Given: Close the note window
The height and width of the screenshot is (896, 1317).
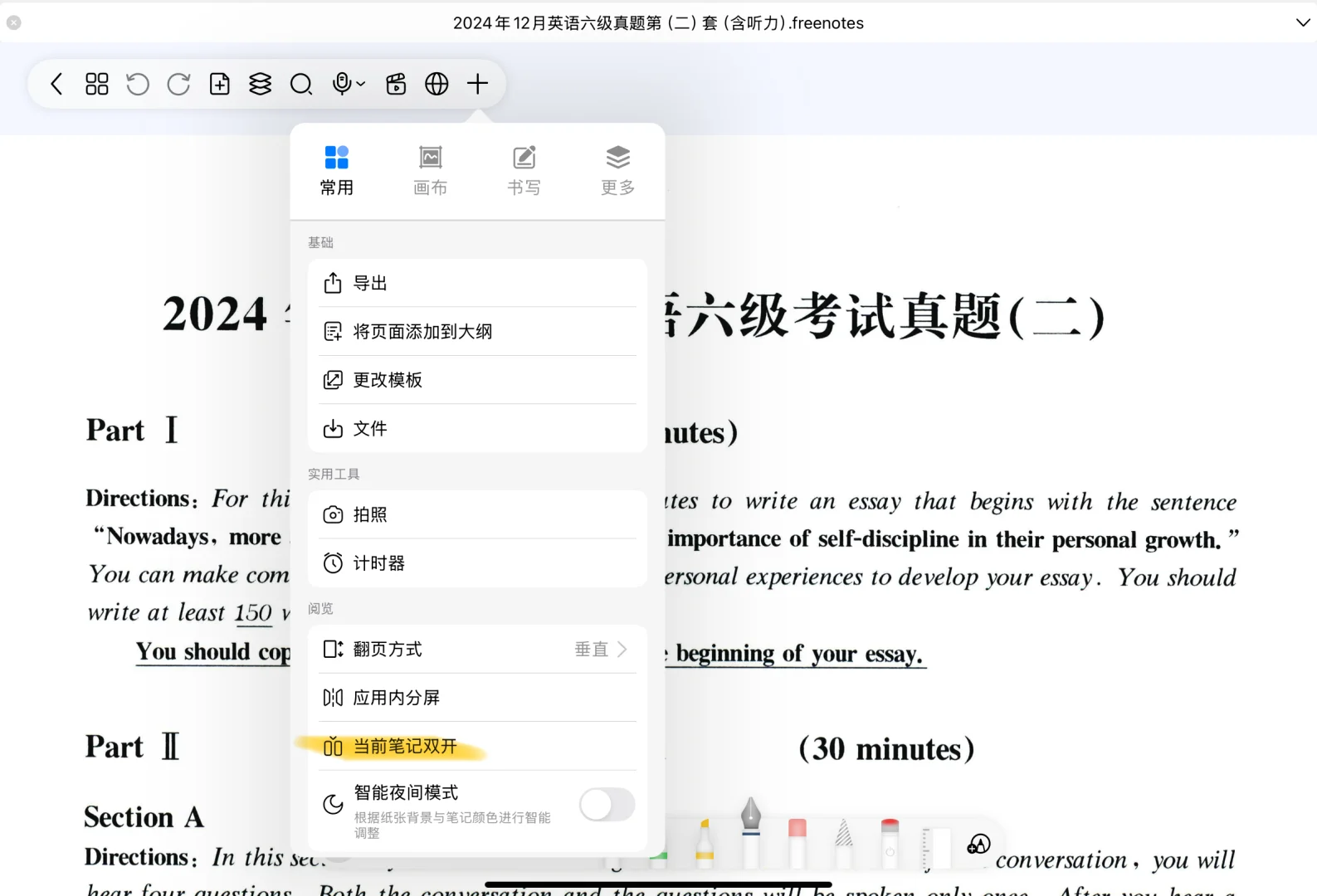Looking at the screenshot, I should [13, 22].
